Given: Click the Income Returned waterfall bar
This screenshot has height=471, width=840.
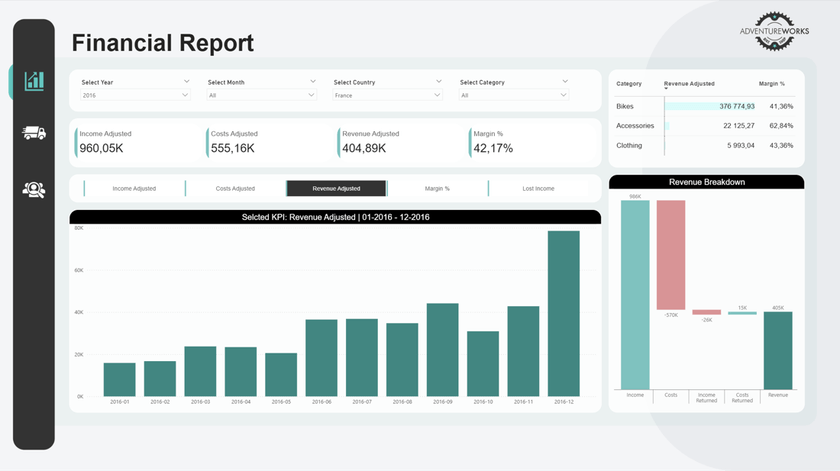Looking at the screenshot, I should [x=707, y=312].
